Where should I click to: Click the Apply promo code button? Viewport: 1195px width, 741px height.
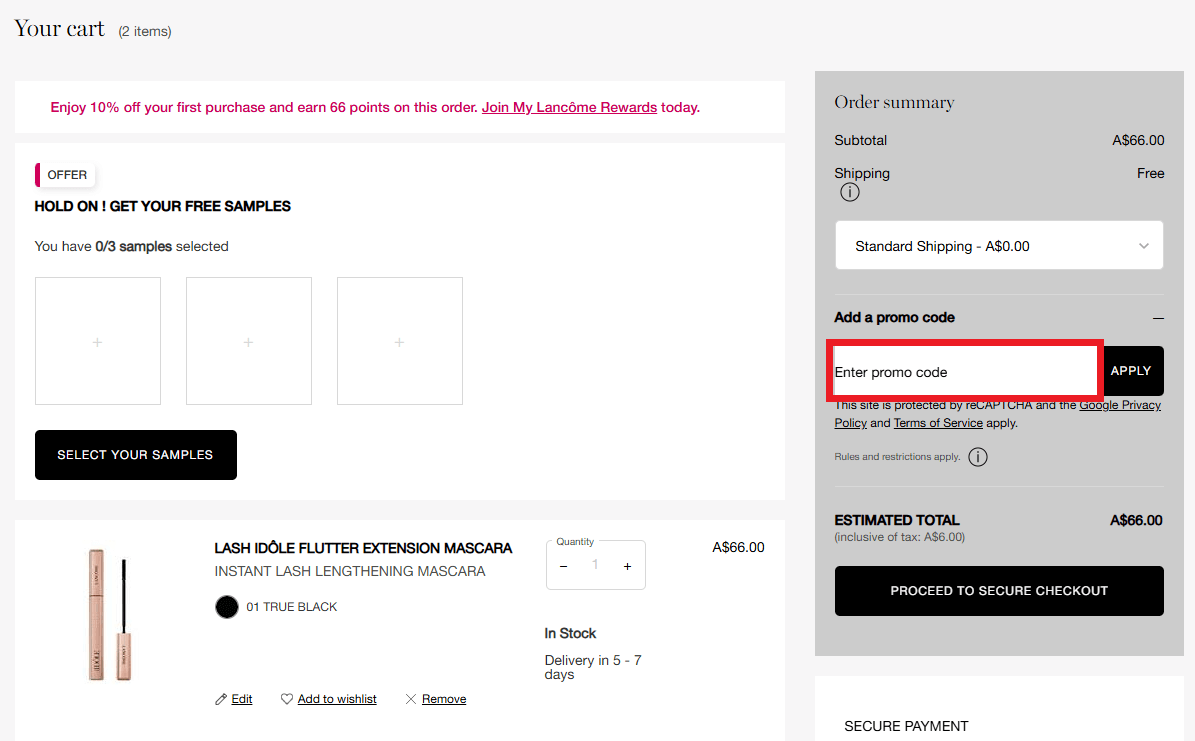click(1132, 370)
